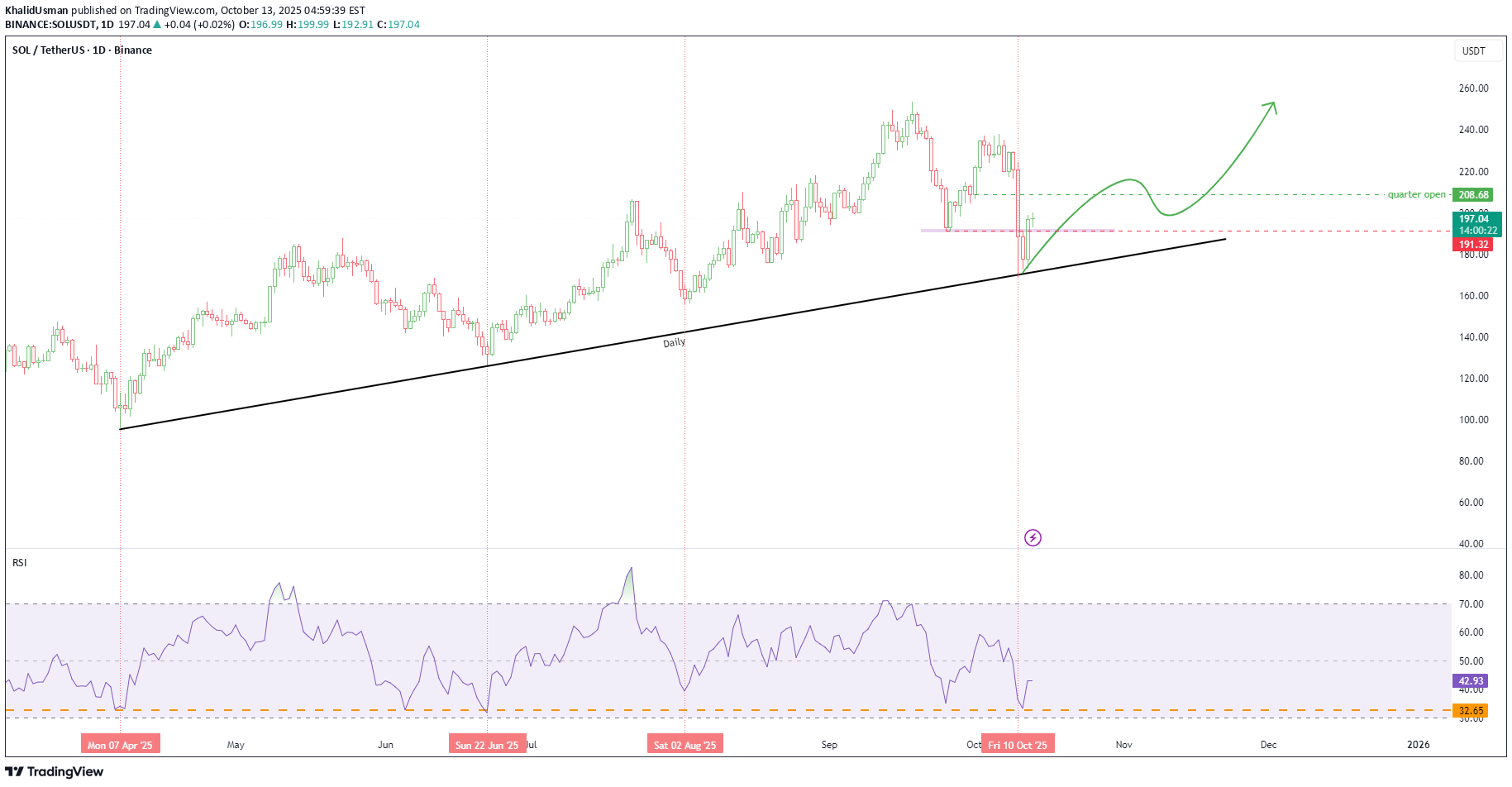The image size is (1512, 787).
Task: Click the green projection arrow head
Action: (1271, 106)
